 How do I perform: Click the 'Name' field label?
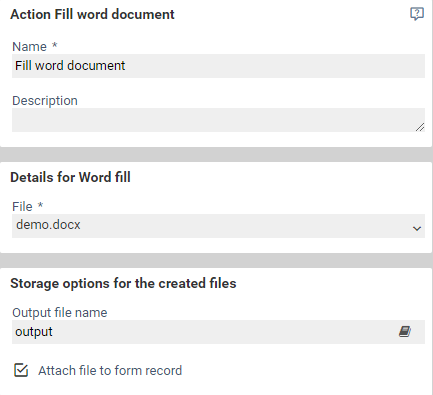[29, 47]
